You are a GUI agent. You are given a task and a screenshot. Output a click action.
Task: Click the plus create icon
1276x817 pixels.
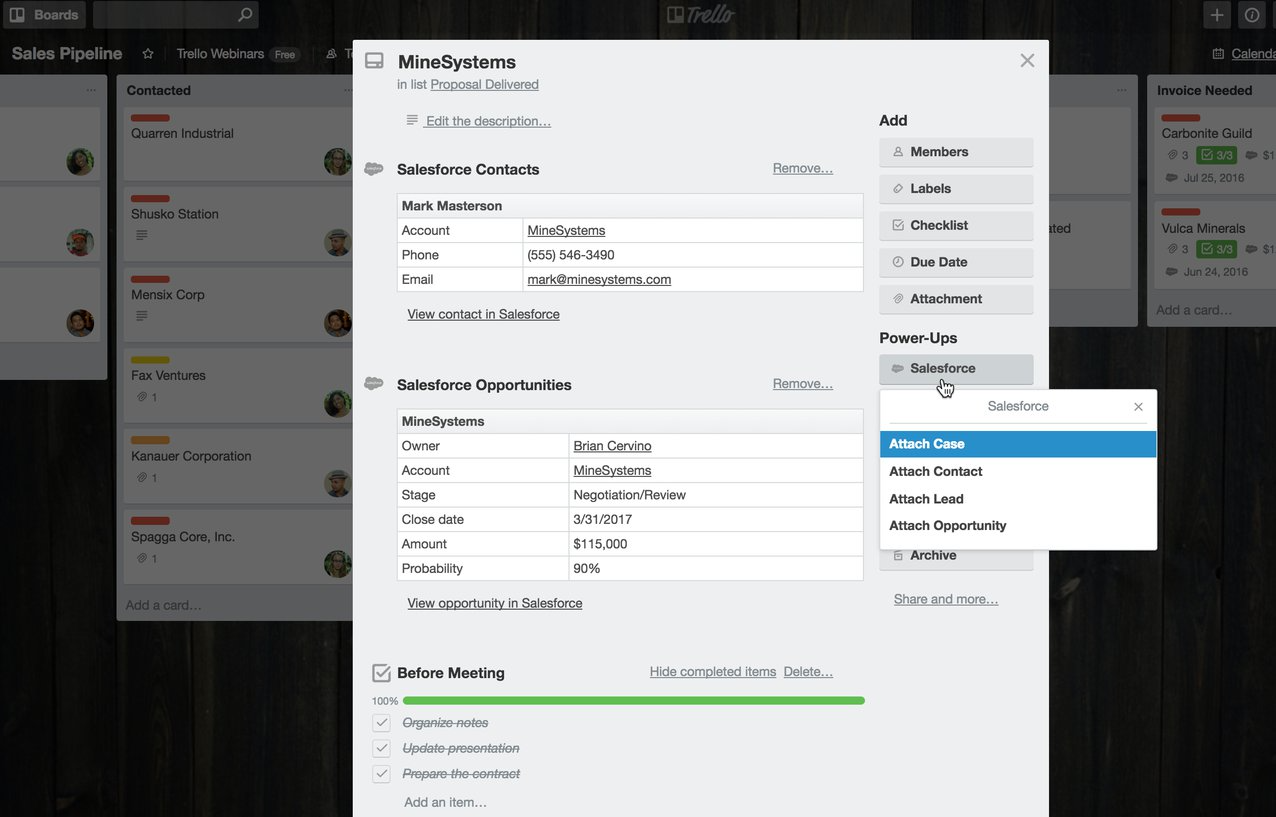1216,15
